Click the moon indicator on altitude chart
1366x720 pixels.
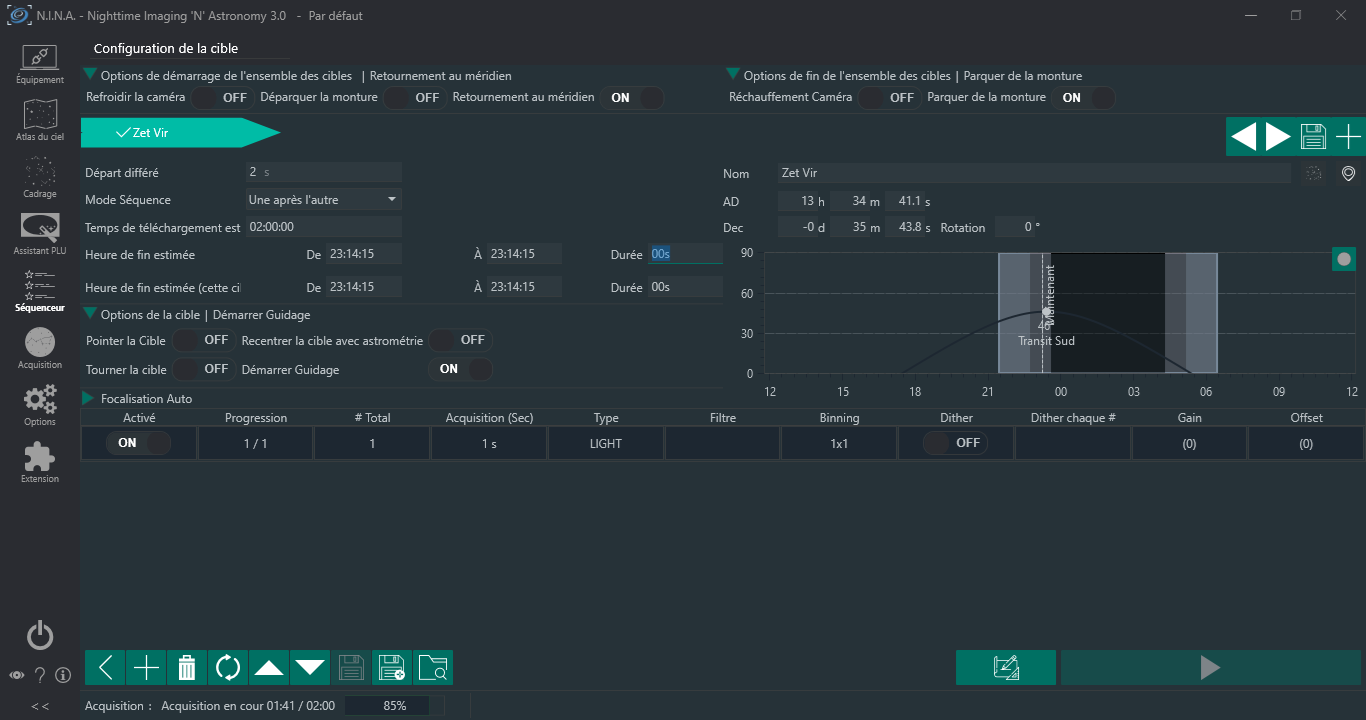coord(1344,259)
